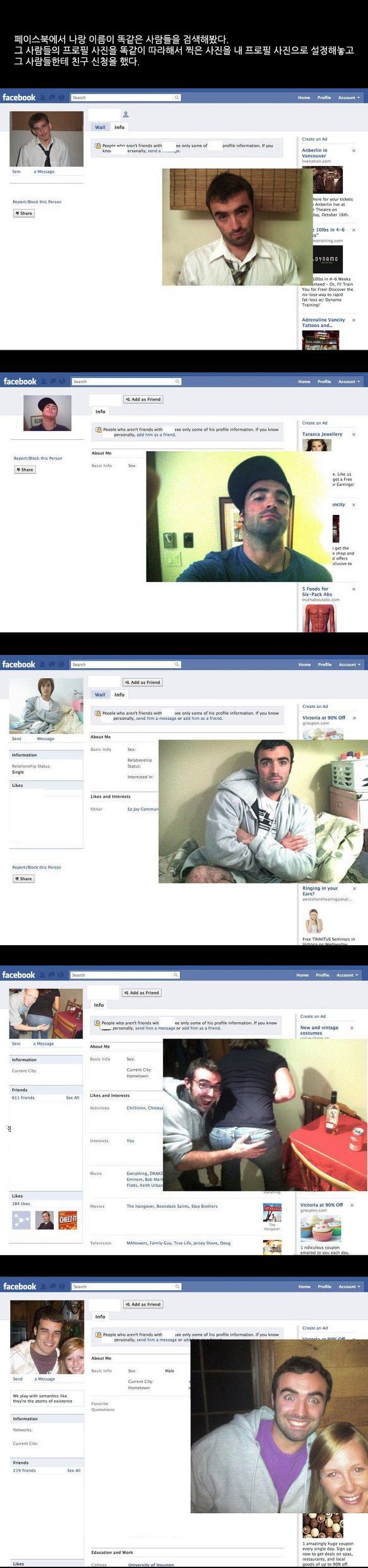Close the 5 Foods for Six-Pack Abs ad

tap(353, 589)
